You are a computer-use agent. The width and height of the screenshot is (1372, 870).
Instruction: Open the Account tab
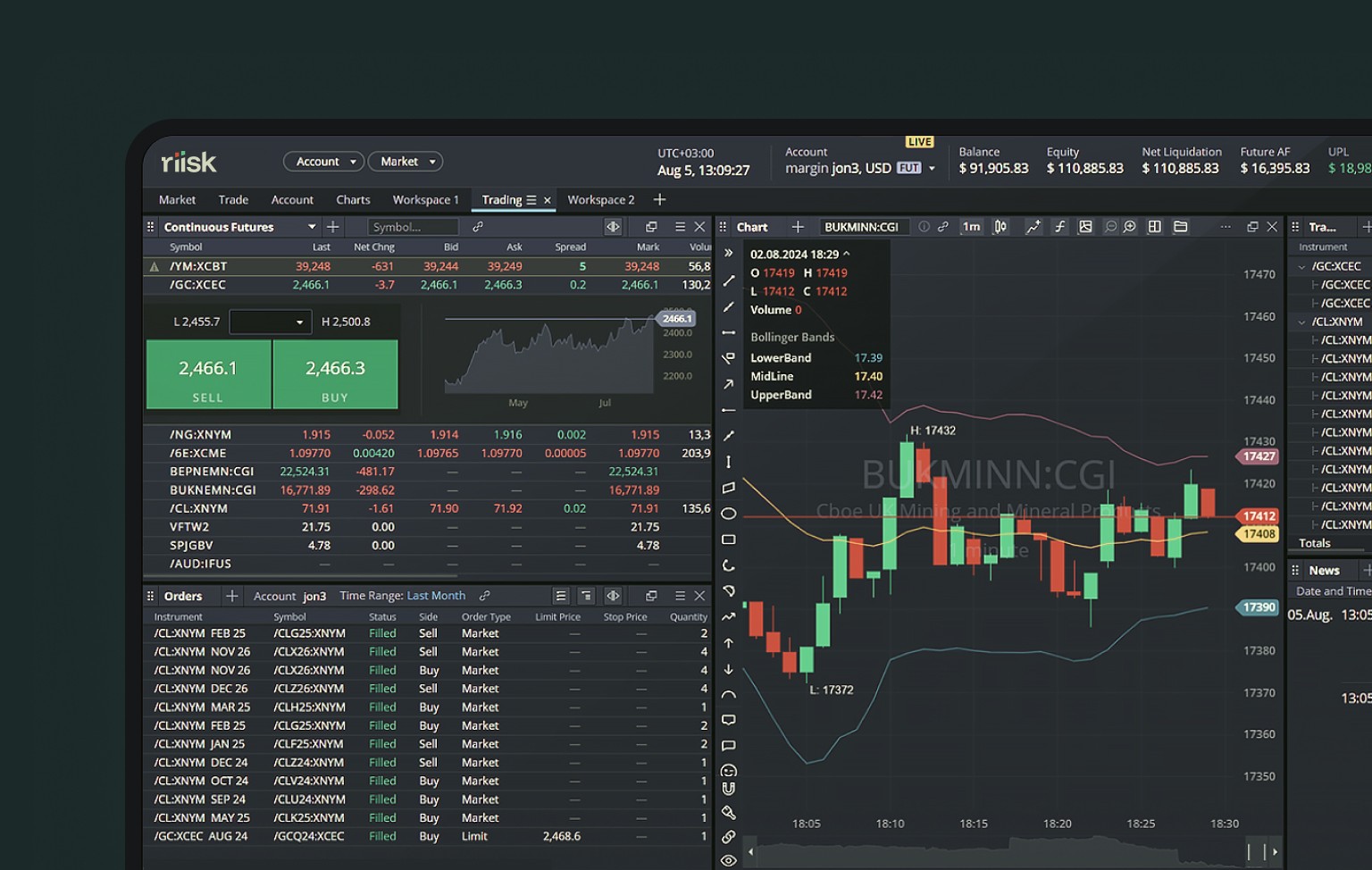[292, 200]
